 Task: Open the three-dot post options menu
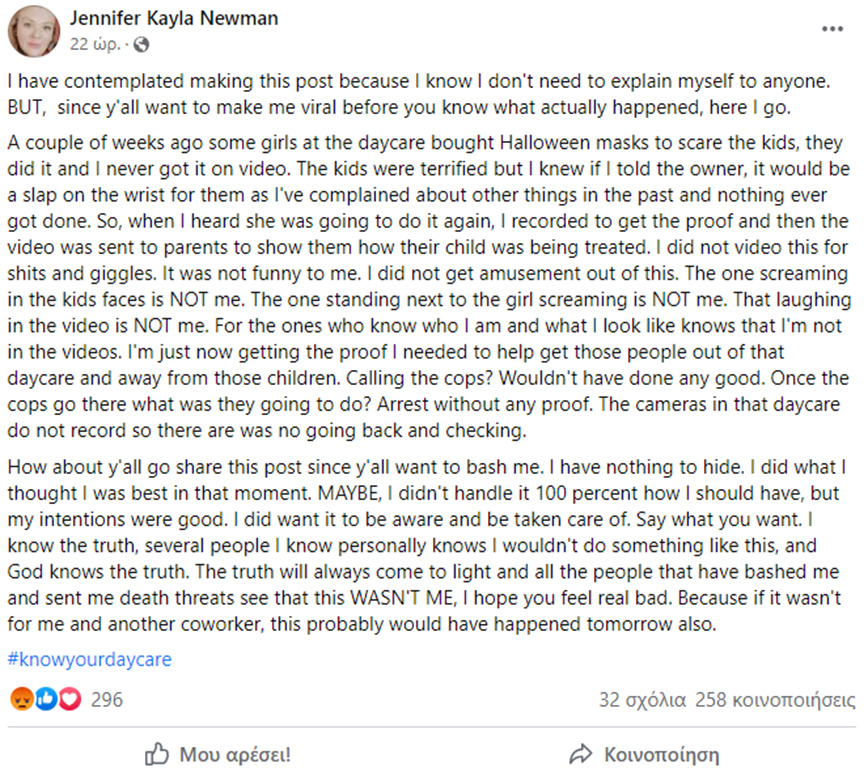[x=832, y=29]
